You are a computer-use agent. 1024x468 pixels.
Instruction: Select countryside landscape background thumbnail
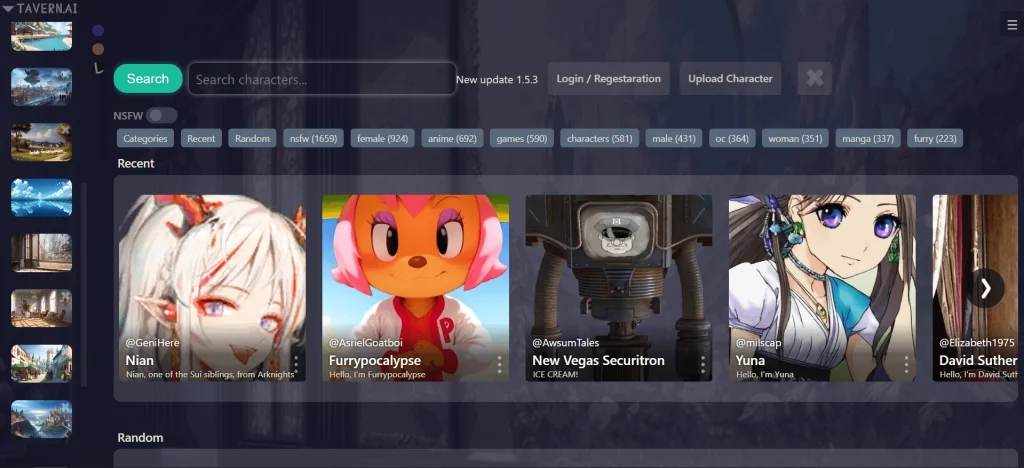tap(42, 142)
